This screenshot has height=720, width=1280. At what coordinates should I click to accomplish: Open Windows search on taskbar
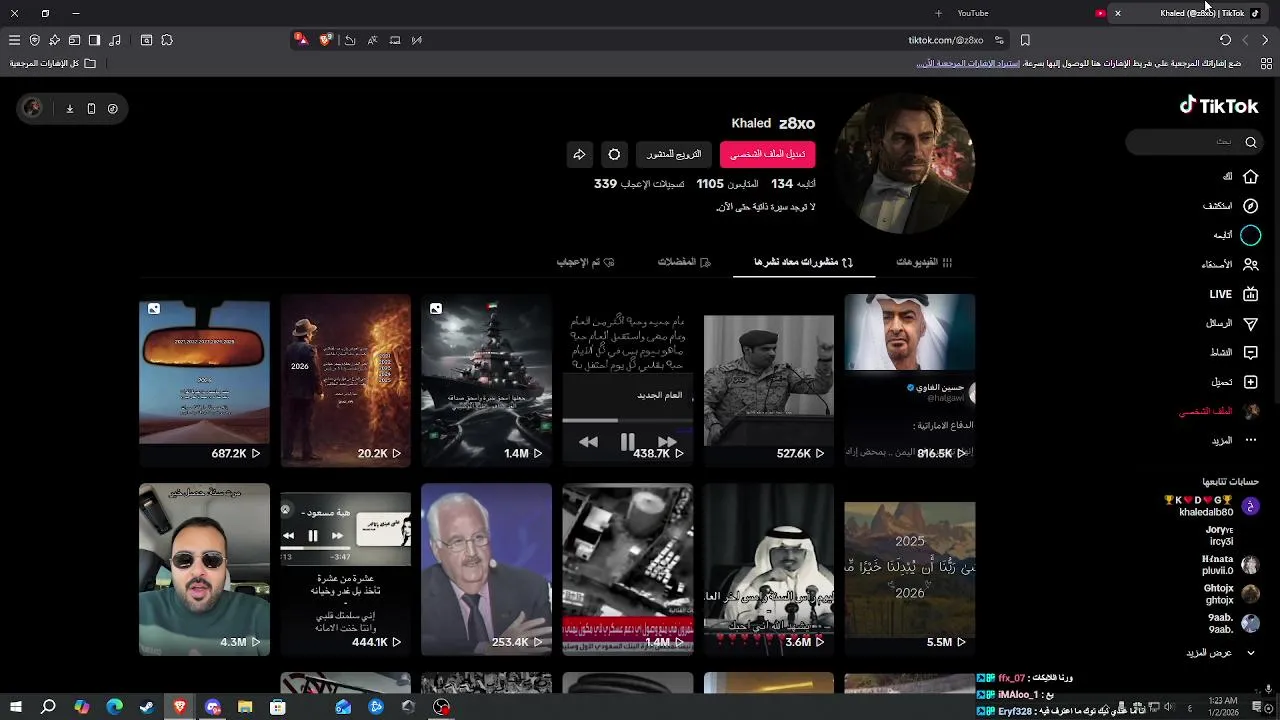tap(48, 707)
